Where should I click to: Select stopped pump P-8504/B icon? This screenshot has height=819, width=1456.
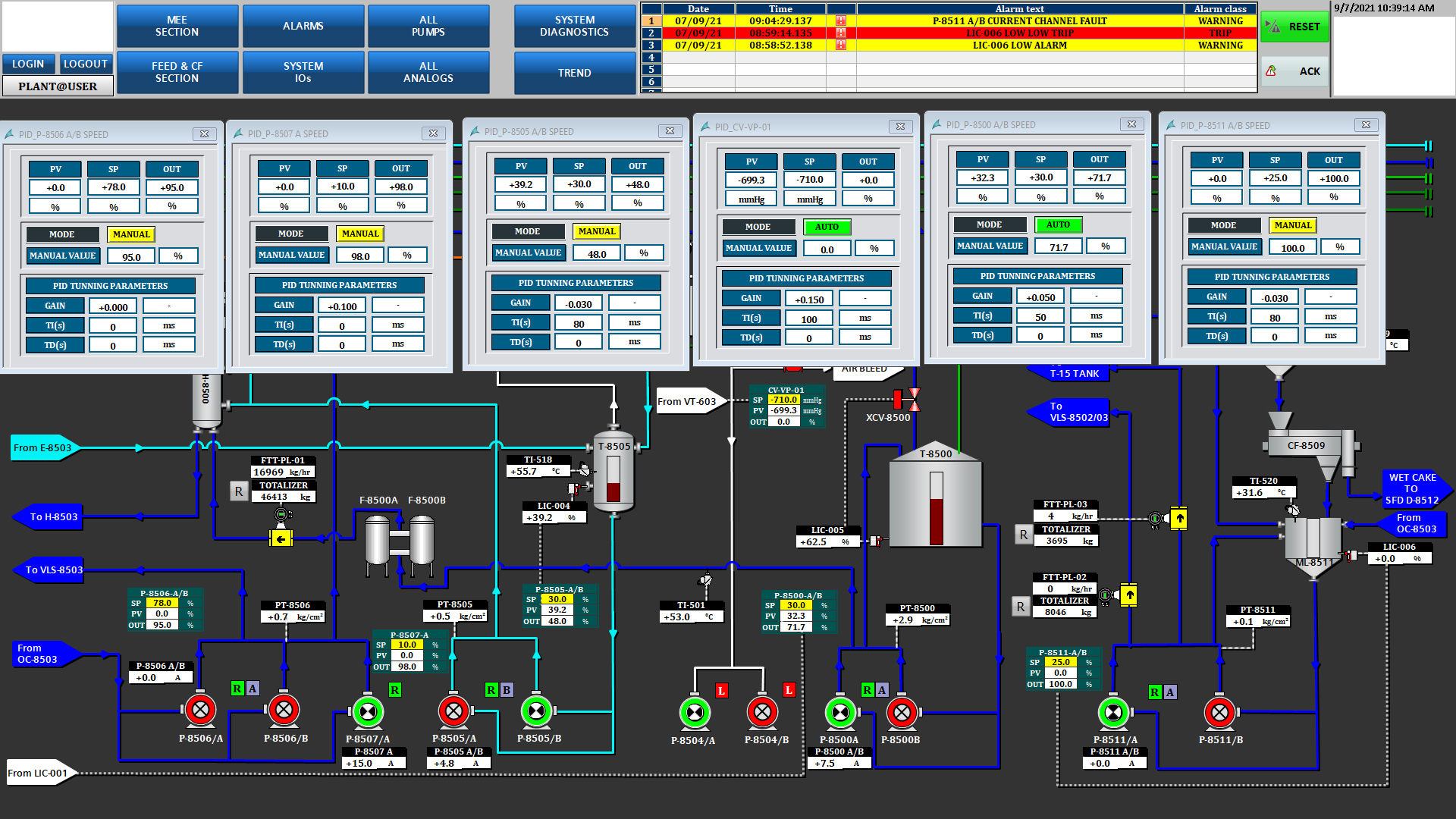[x=762, y=712]
